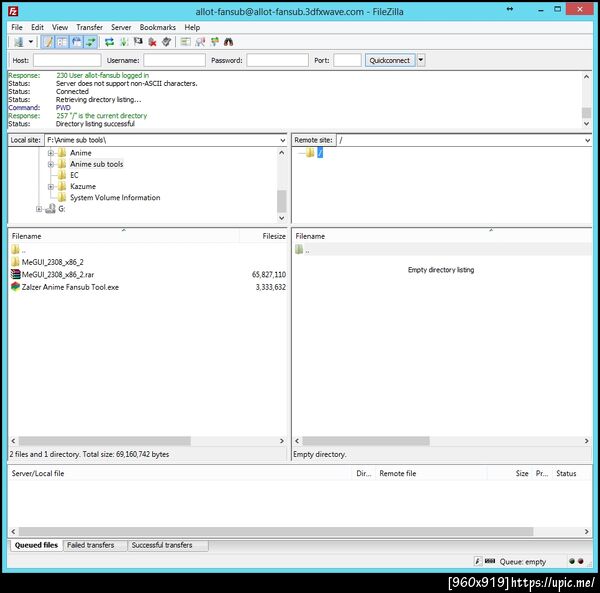The height and width of the screenshot is (593, 600).
Task: Sort local files by Filename header
Action: (124, 236)
